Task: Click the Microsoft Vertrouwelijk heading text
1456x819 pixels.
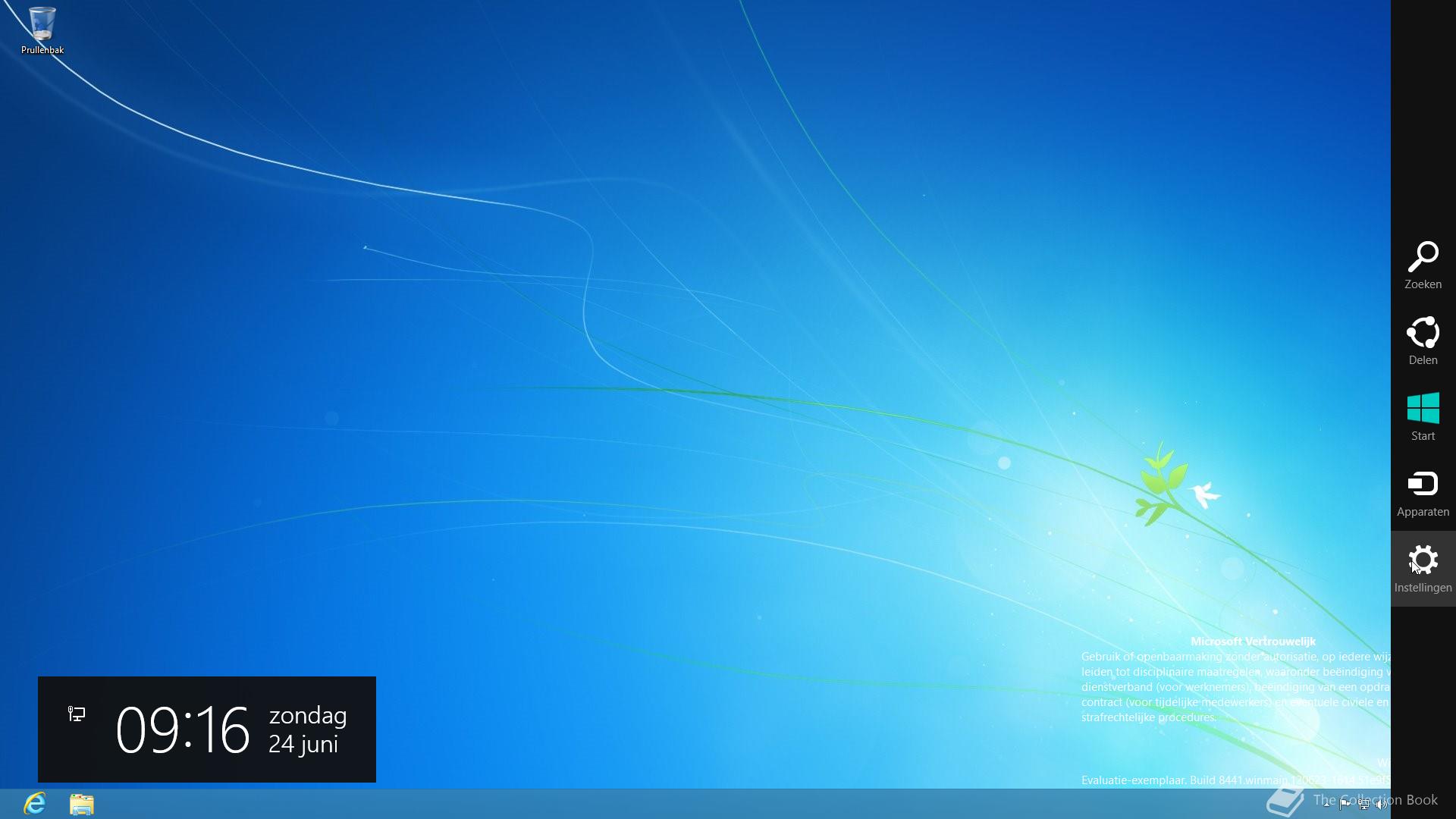Action: coord(1253,641)
